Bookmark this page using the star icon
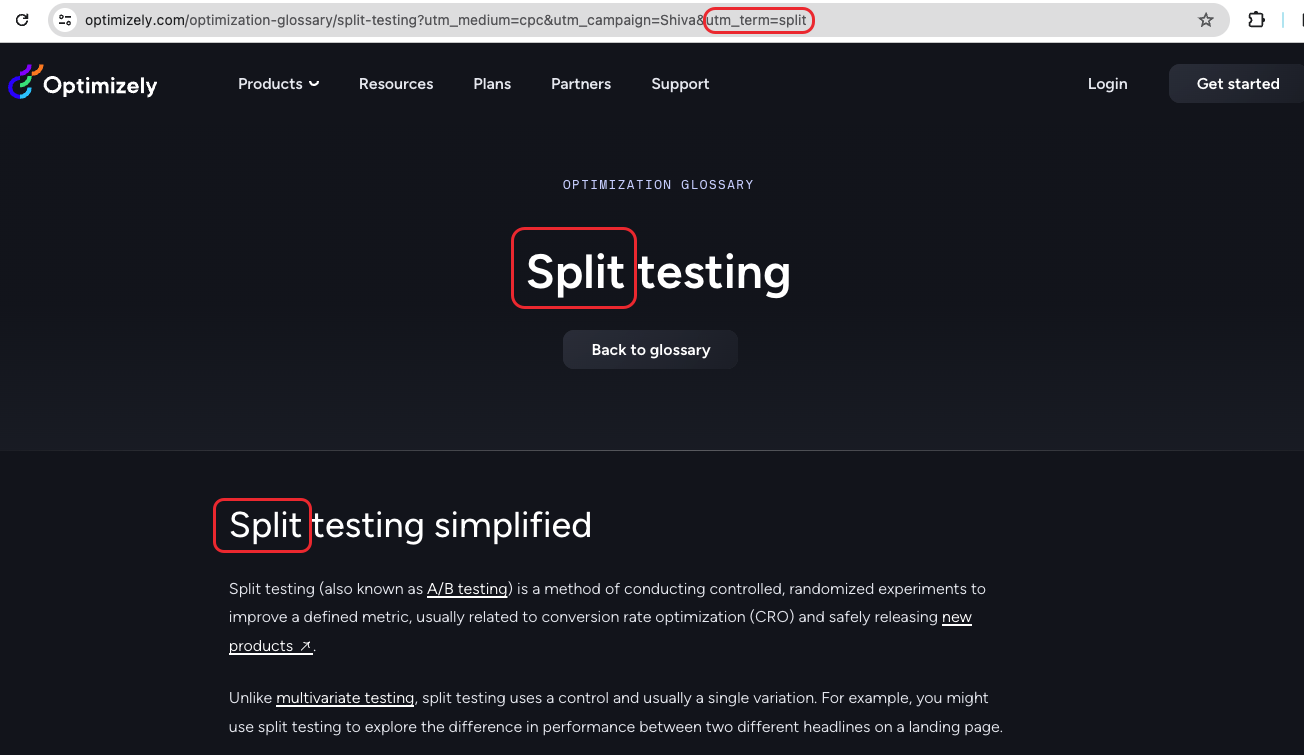 click(x=1205, y=19)
